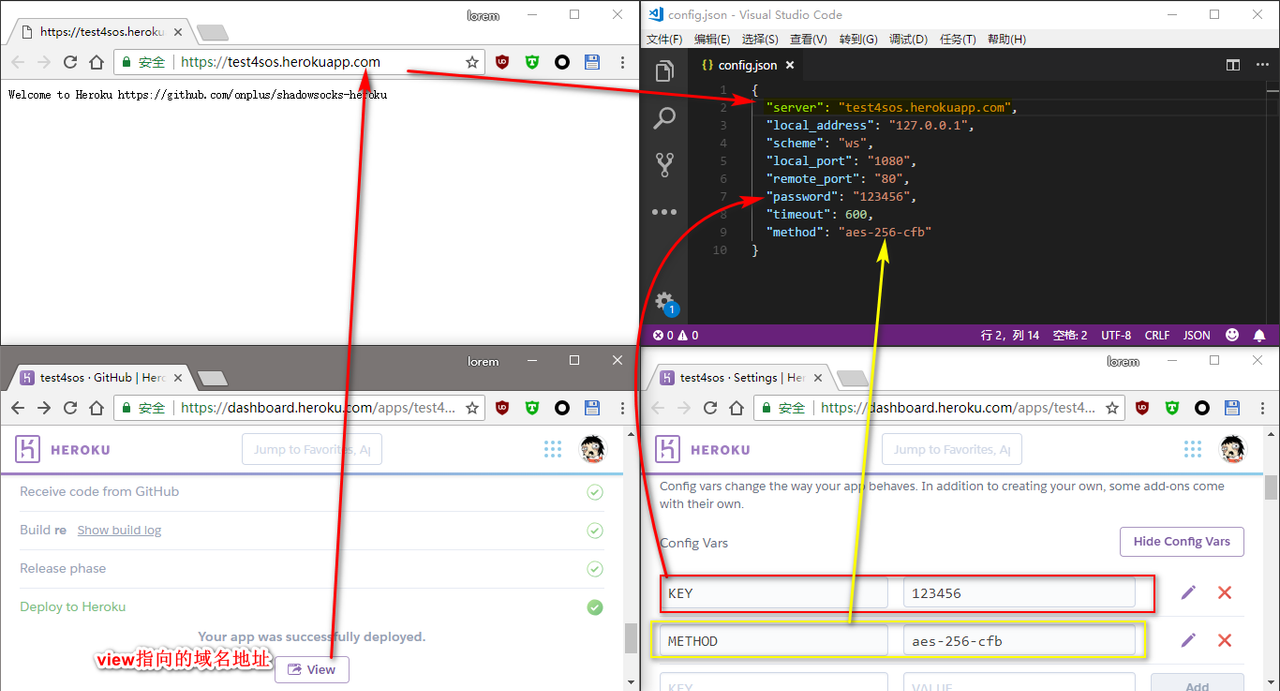Open the editor more actions ellipsis in VS Code
Screen dimensions: 1280x691
click(1261, 65)
